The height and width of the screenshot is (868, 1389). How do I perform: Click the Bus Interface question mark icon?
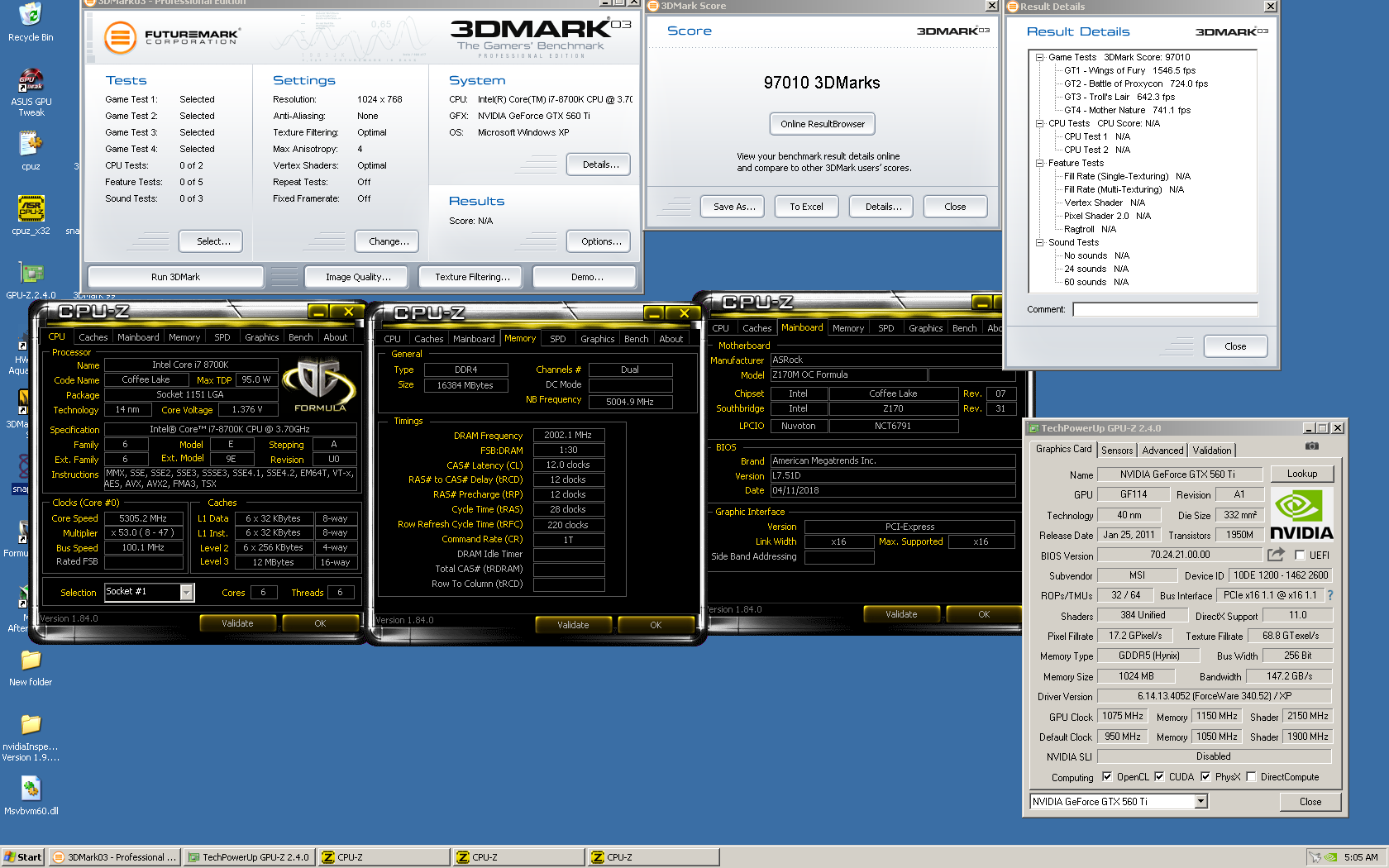click(1330, 595)
